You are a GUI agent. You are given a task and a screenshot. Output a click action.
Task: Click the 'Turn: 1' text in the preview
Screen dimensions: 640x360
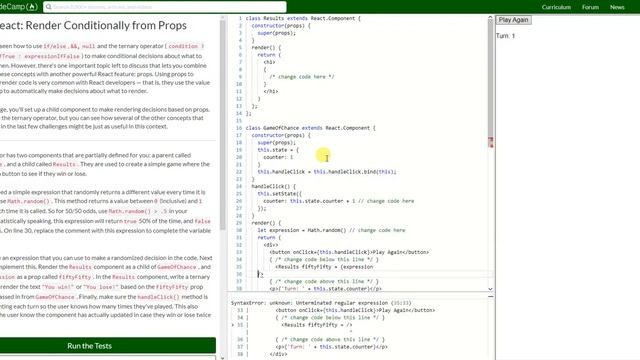pyautogui.click(x=505, y=36)
